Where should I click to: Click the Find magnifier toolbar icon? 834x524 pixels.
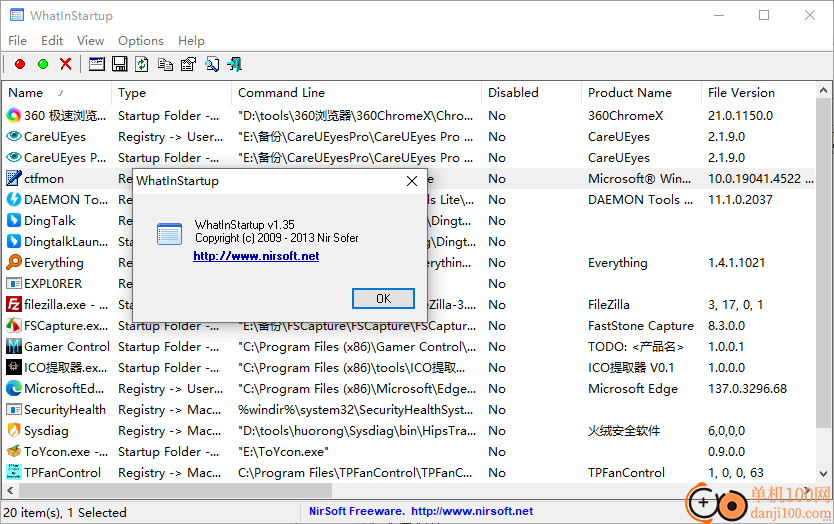[x=212, y=64]
